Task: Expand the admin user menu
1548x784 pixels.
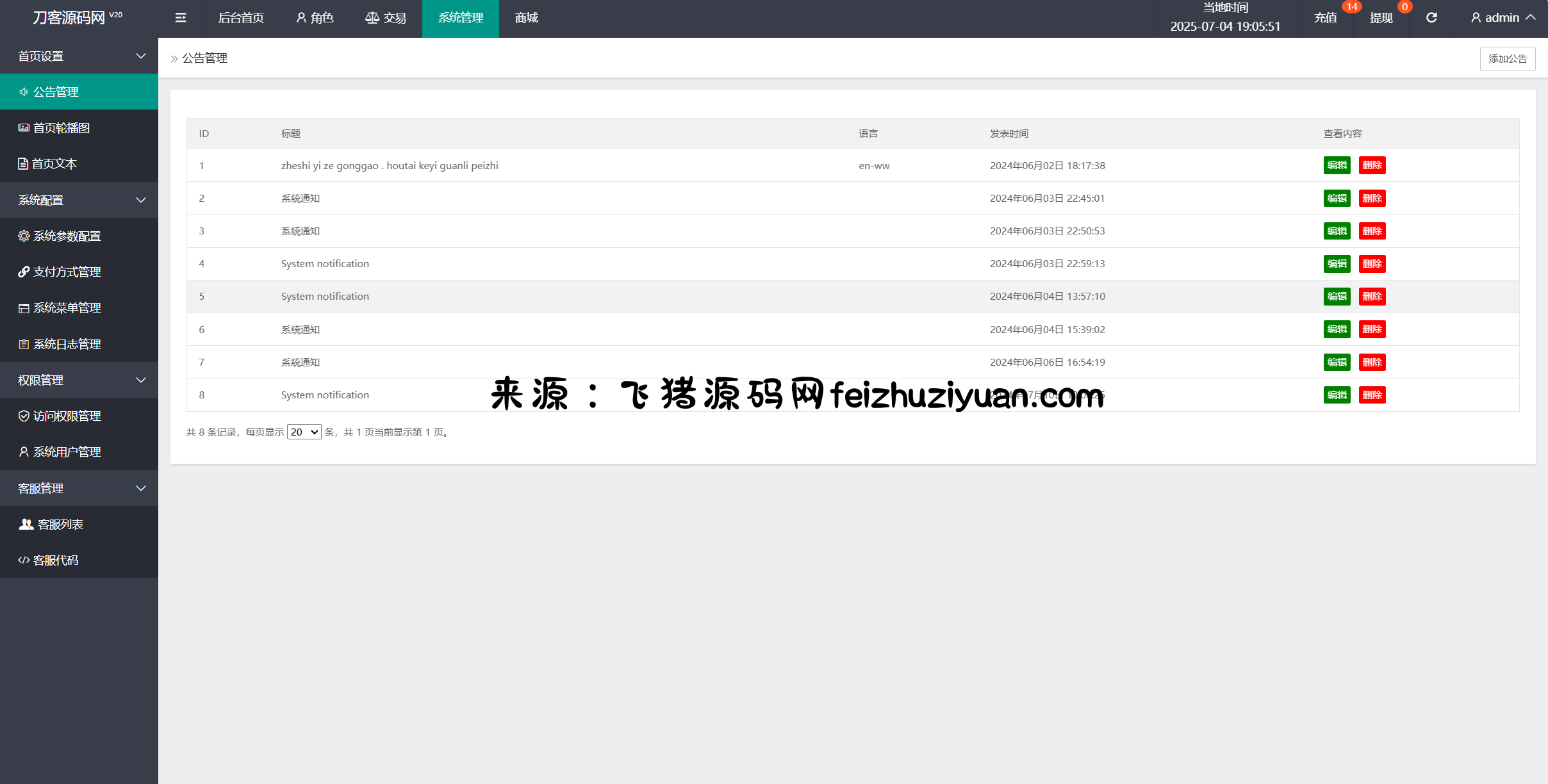Action: click(1503, 18)
